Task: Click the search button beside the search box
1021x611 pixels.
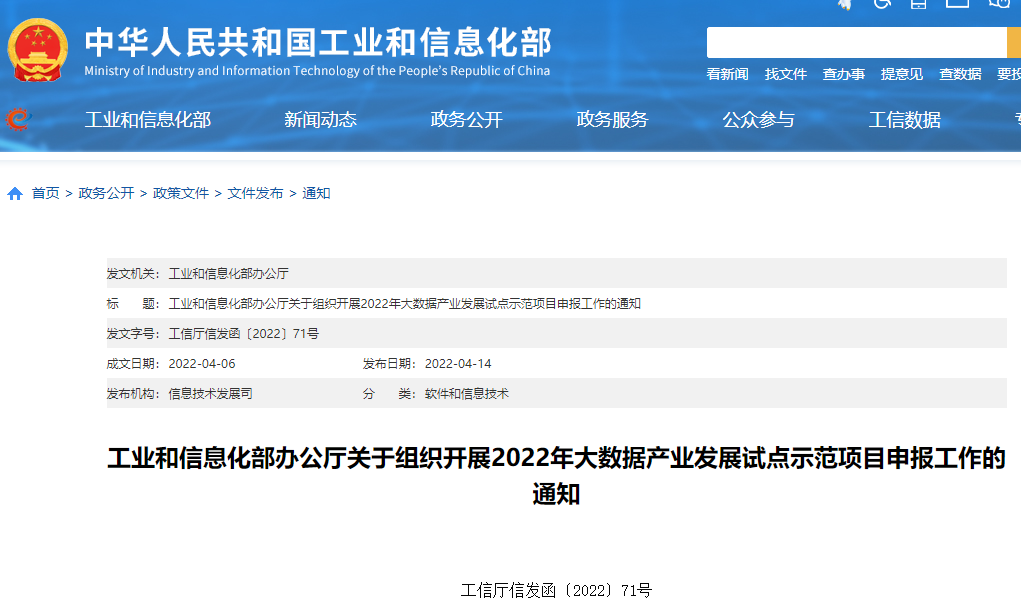Action: point(1016,41)
